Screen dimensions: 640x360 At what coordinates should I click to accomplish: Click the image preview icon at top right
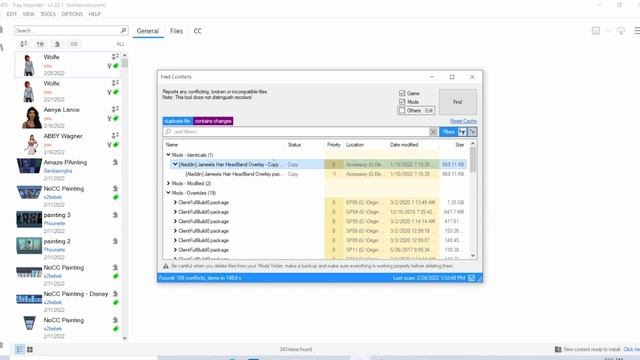point(596,31)
